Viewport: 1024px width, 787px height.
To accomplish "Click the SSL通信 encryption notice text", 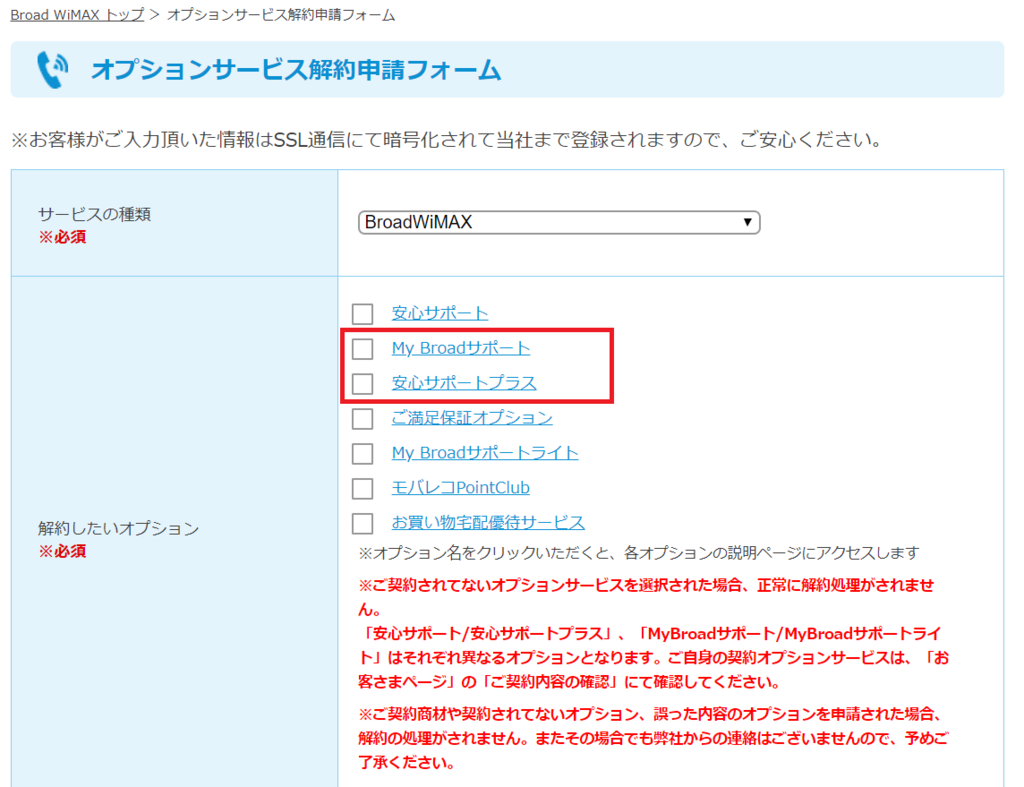I will pos(447,140).
